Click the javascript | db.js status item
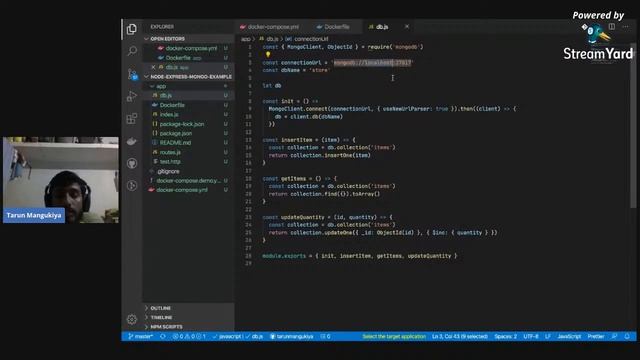Viewport: 640px width, 360px height. pyautogui.click(x=238, y=336)
